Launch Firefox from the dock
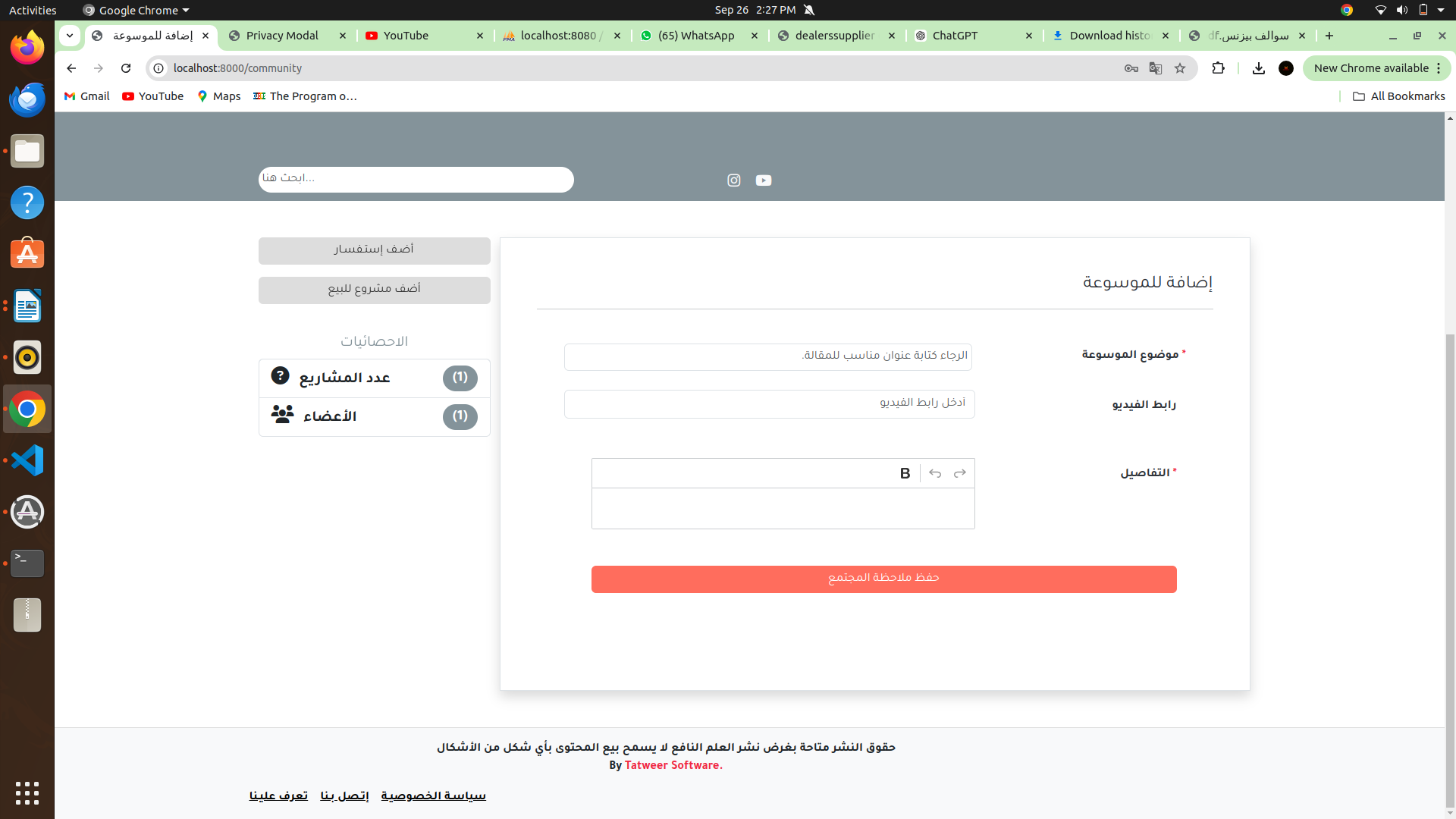 point(27,47)
